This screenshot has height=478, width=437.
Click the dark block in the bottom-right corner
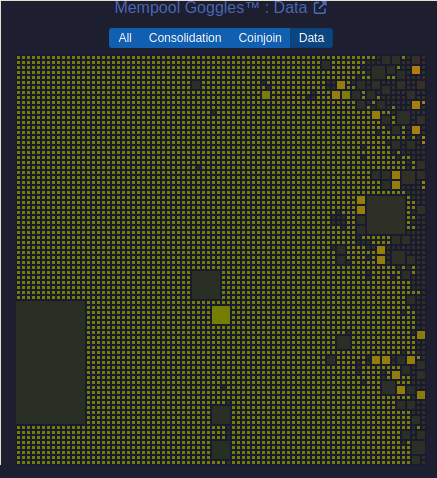pyautogui.click(x=418, y=447)
